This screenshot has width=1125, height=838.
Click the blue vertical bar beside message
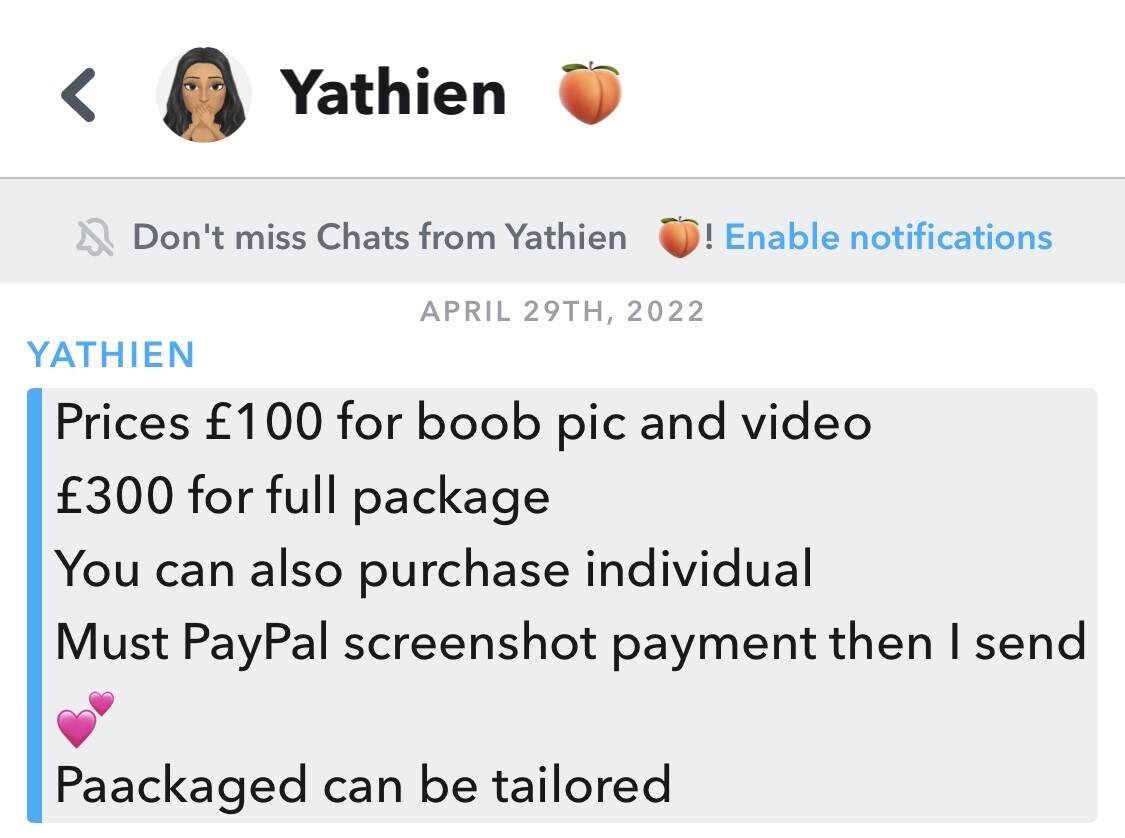(34, 605)
